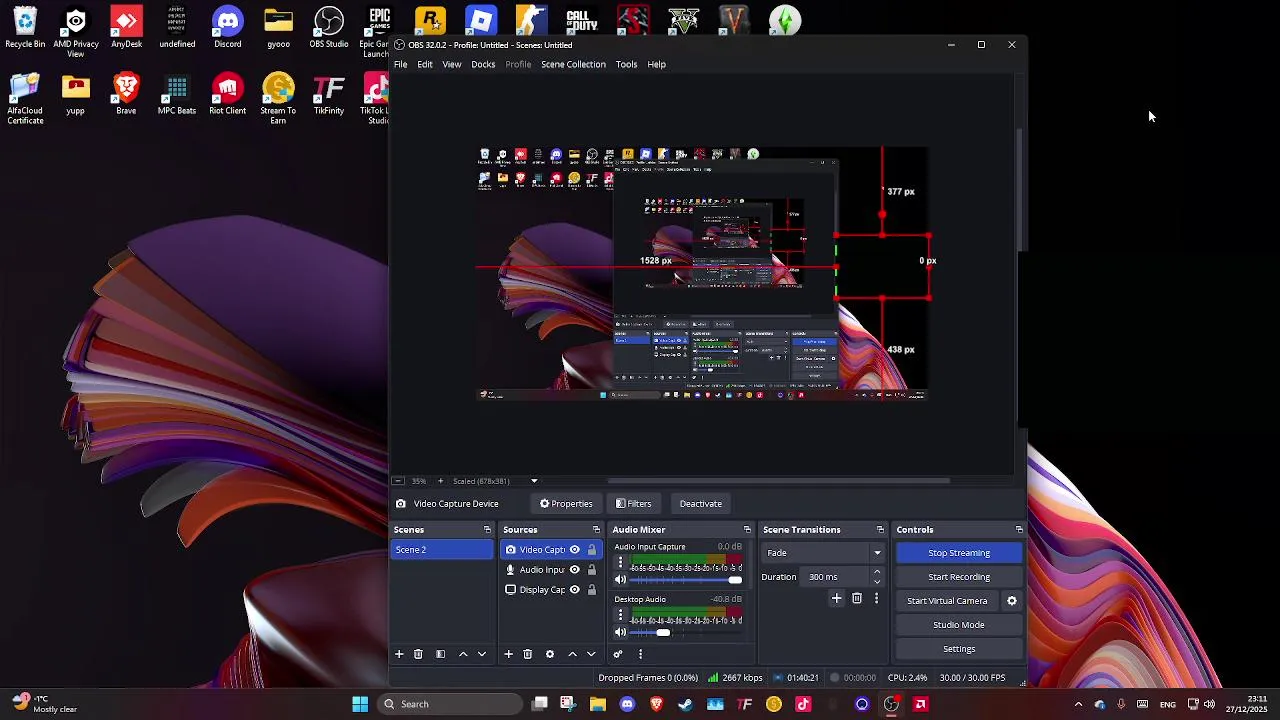
Task: Add a new scene with the plus icon
Action: [399, 654]
